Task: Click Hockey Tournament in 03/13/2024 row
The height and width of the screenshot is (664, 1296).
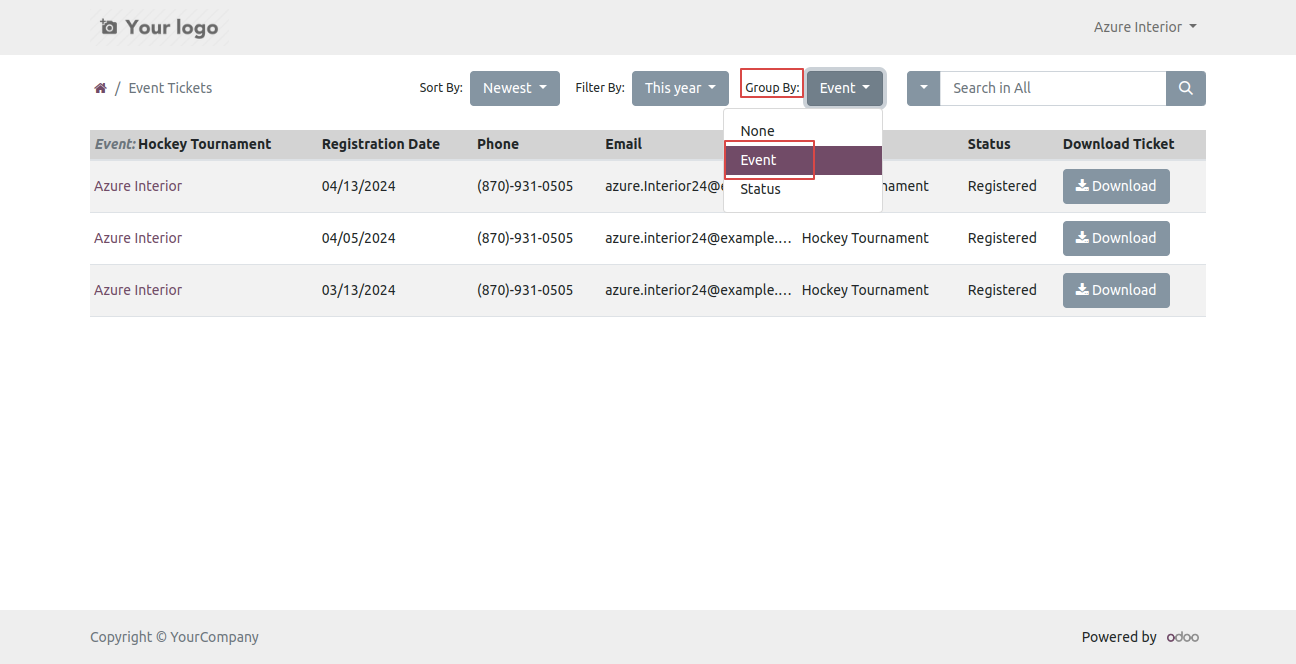Action: coord(865,290)
